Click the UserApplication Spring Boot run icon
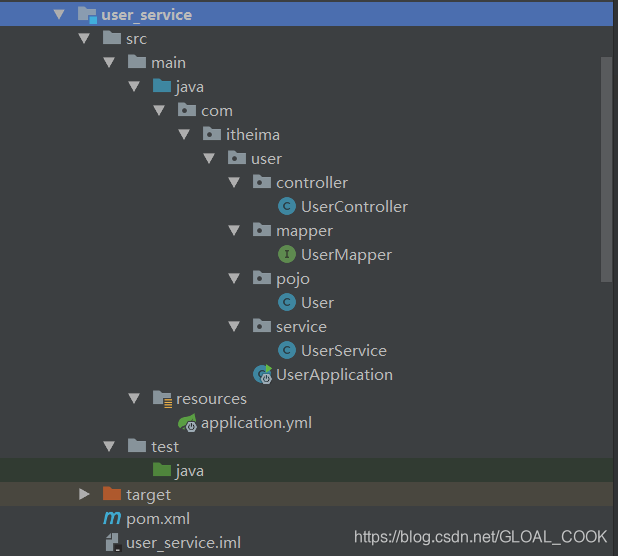Viewport: 618px width, 556px height. (262, 374)
